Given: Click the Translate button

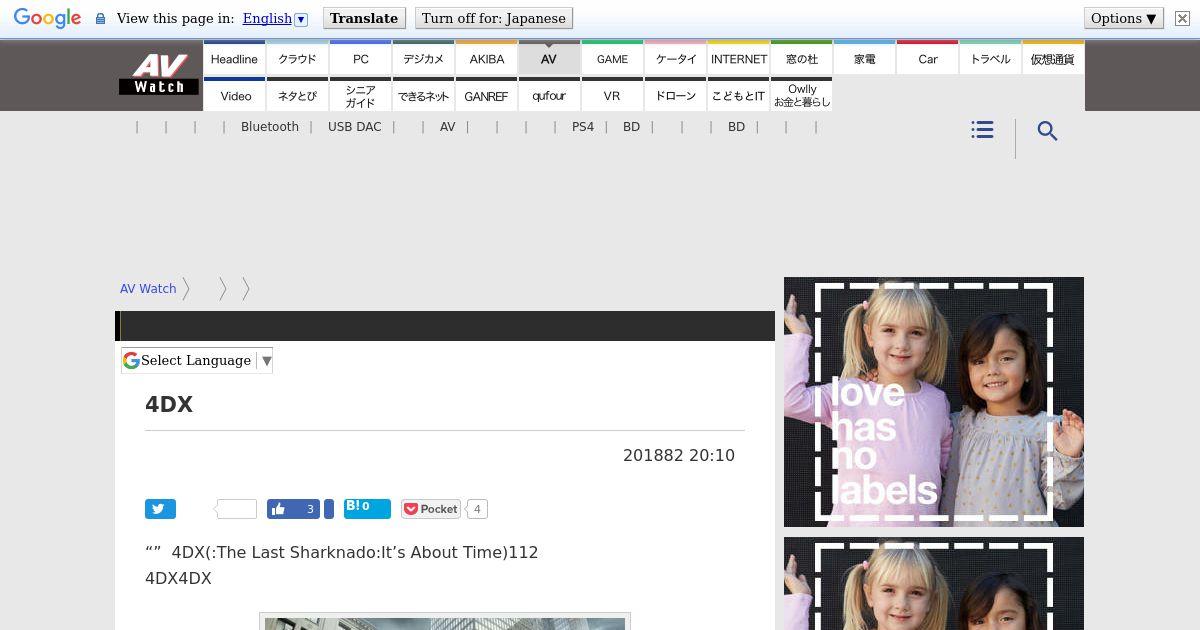Looking at the screenshot, I should click(x=364, y=18).
